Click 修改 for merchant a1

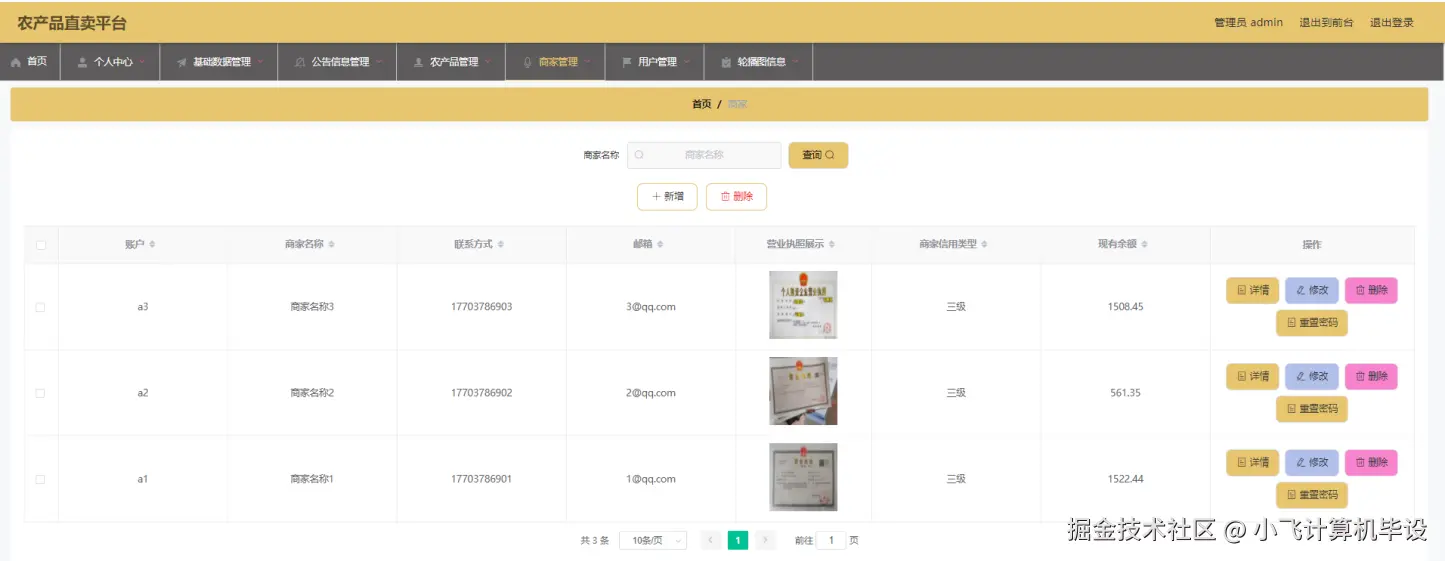[x=1312, y=462]
